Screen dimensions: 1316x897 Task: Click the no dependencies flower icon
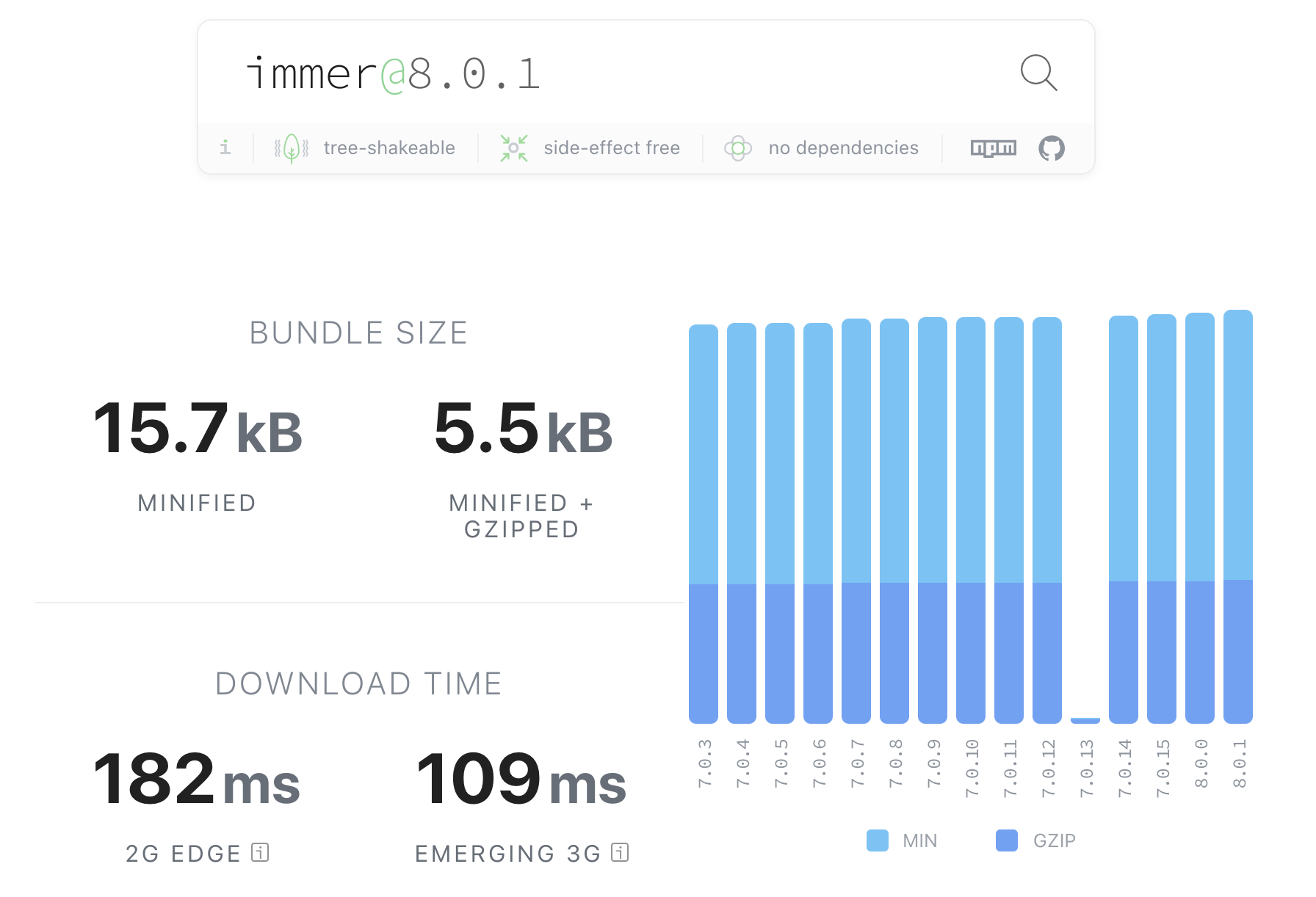(x=739, y=148)
